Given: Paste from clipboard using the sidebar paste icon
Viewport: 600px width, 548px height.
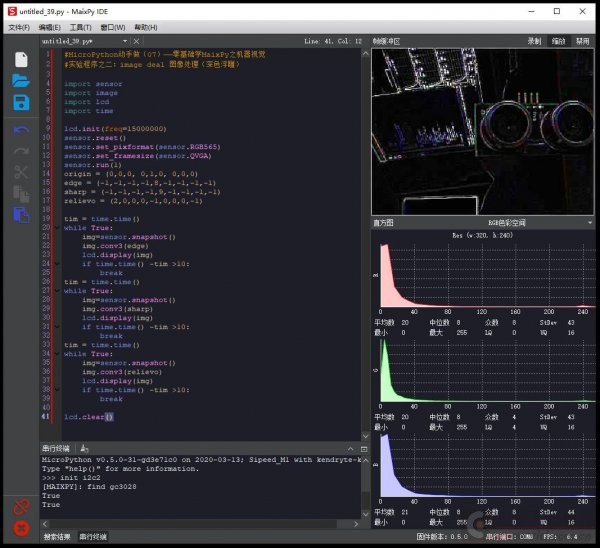Looking at the screenshot, I should pyautogui.click(x=21, y=215).
